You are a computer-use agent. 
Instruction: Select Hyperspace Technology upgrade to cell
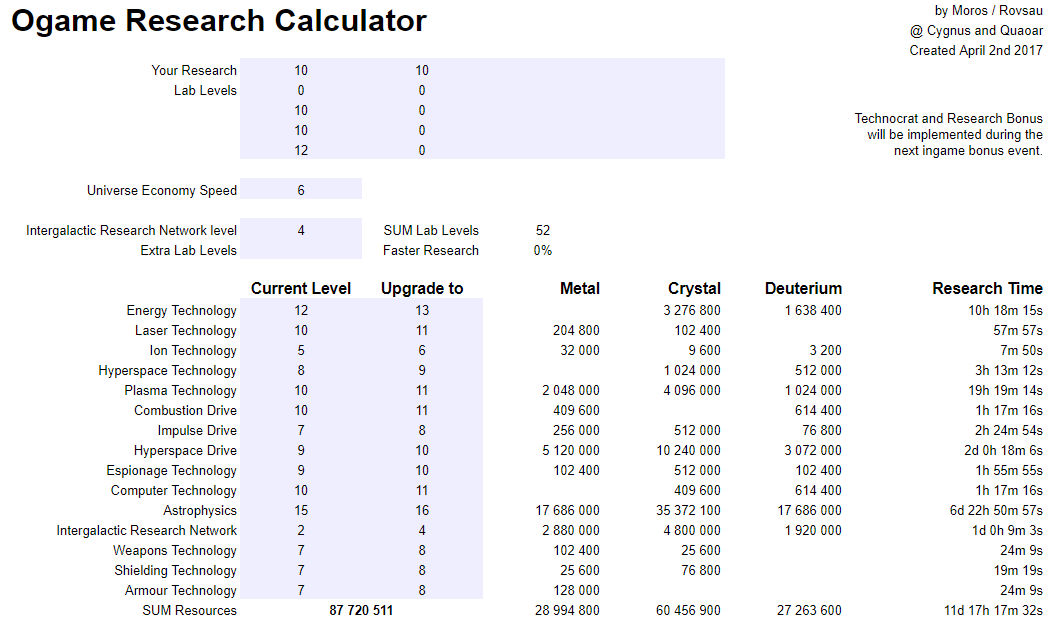coord(422,371)
